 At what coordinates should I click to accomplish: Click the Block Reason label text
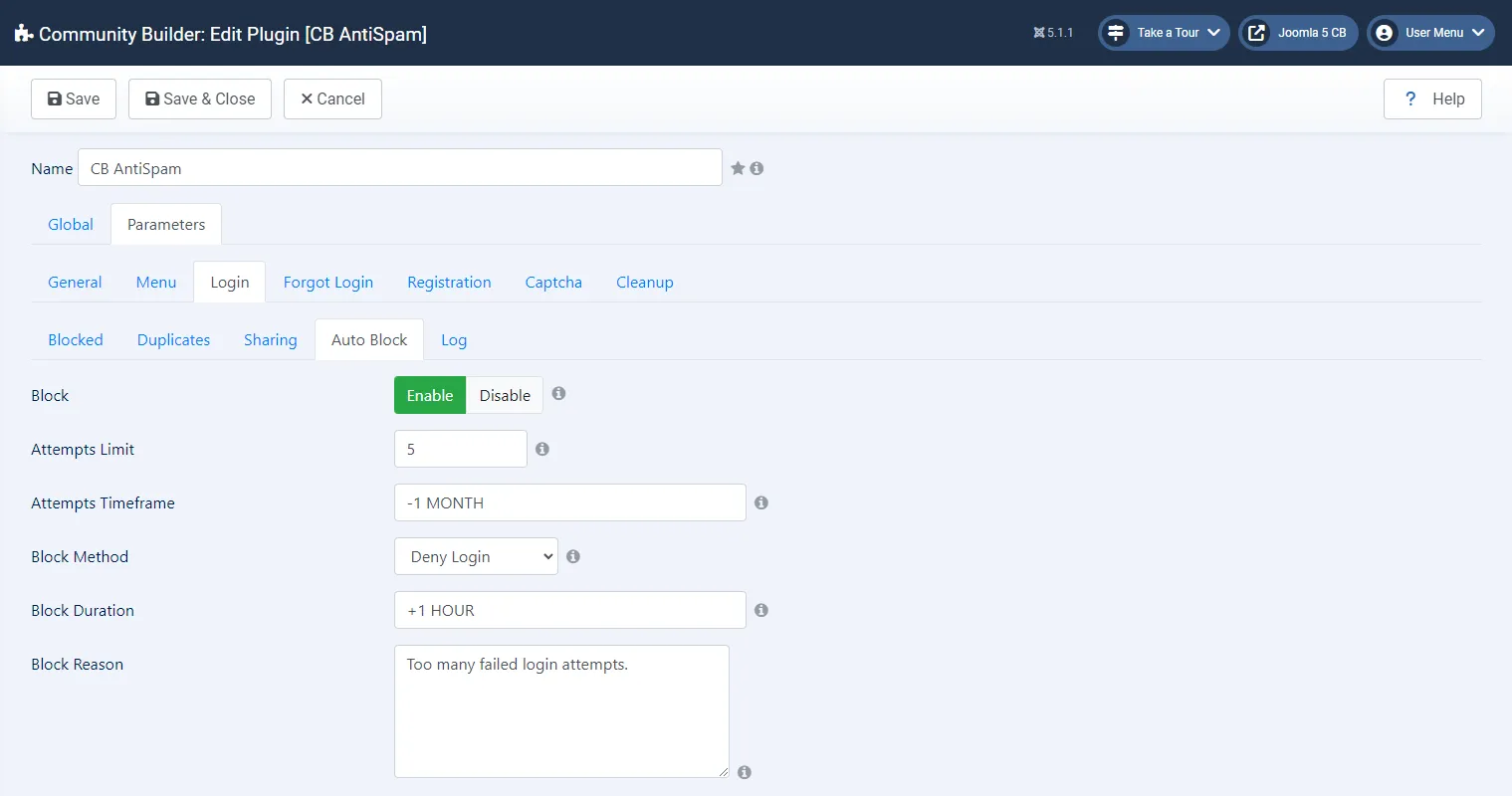77,664
